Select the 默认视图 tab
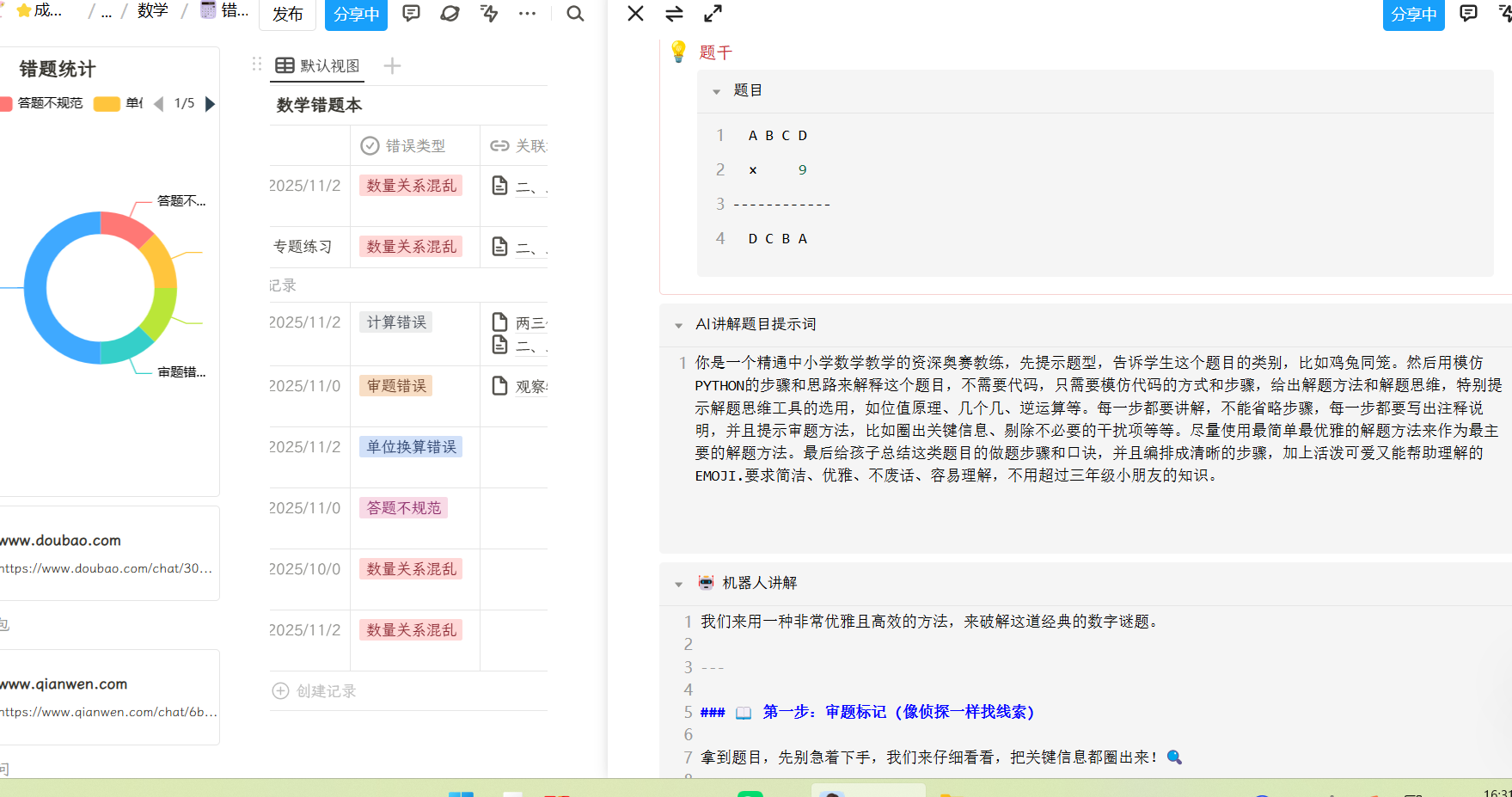Screen dimensions: 1512x797 tap(318, 66)
